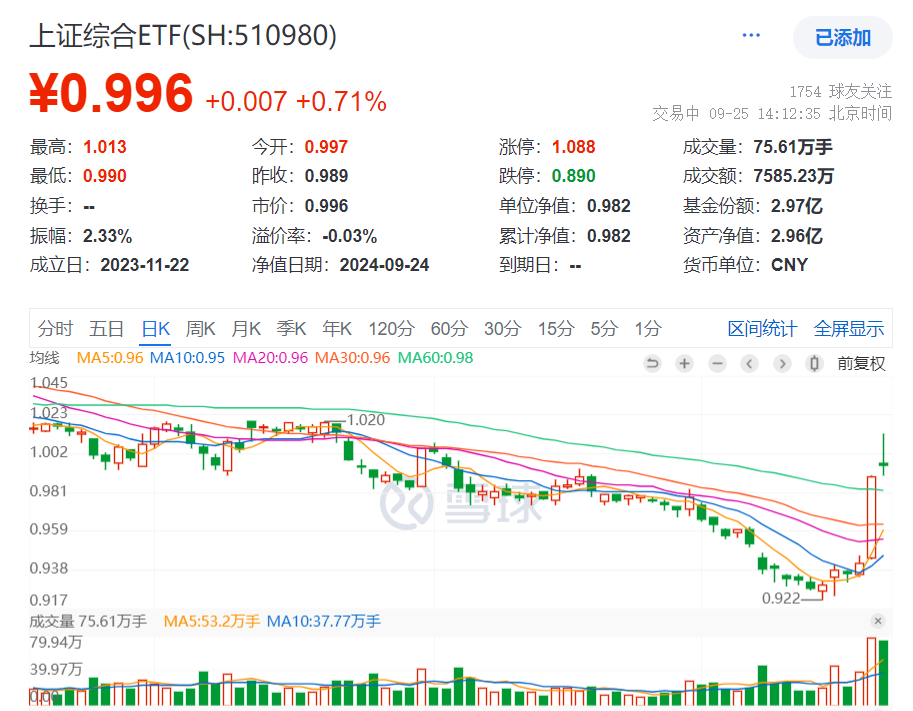Select the 周K chart tab
This screenshot has height=711, width=913.
[x=200, y=328]
